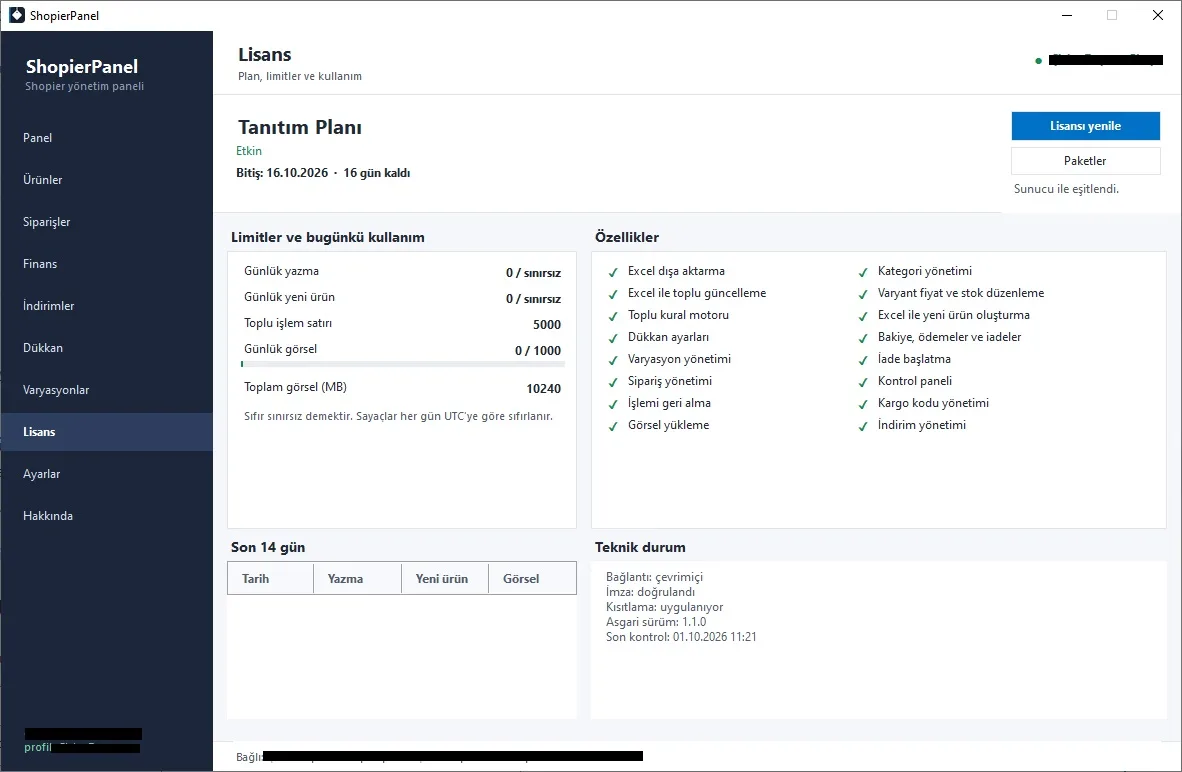Viewport: 1182px width, 772px height.
Task: Click the green connection status dot
Action: (1039, 60)
